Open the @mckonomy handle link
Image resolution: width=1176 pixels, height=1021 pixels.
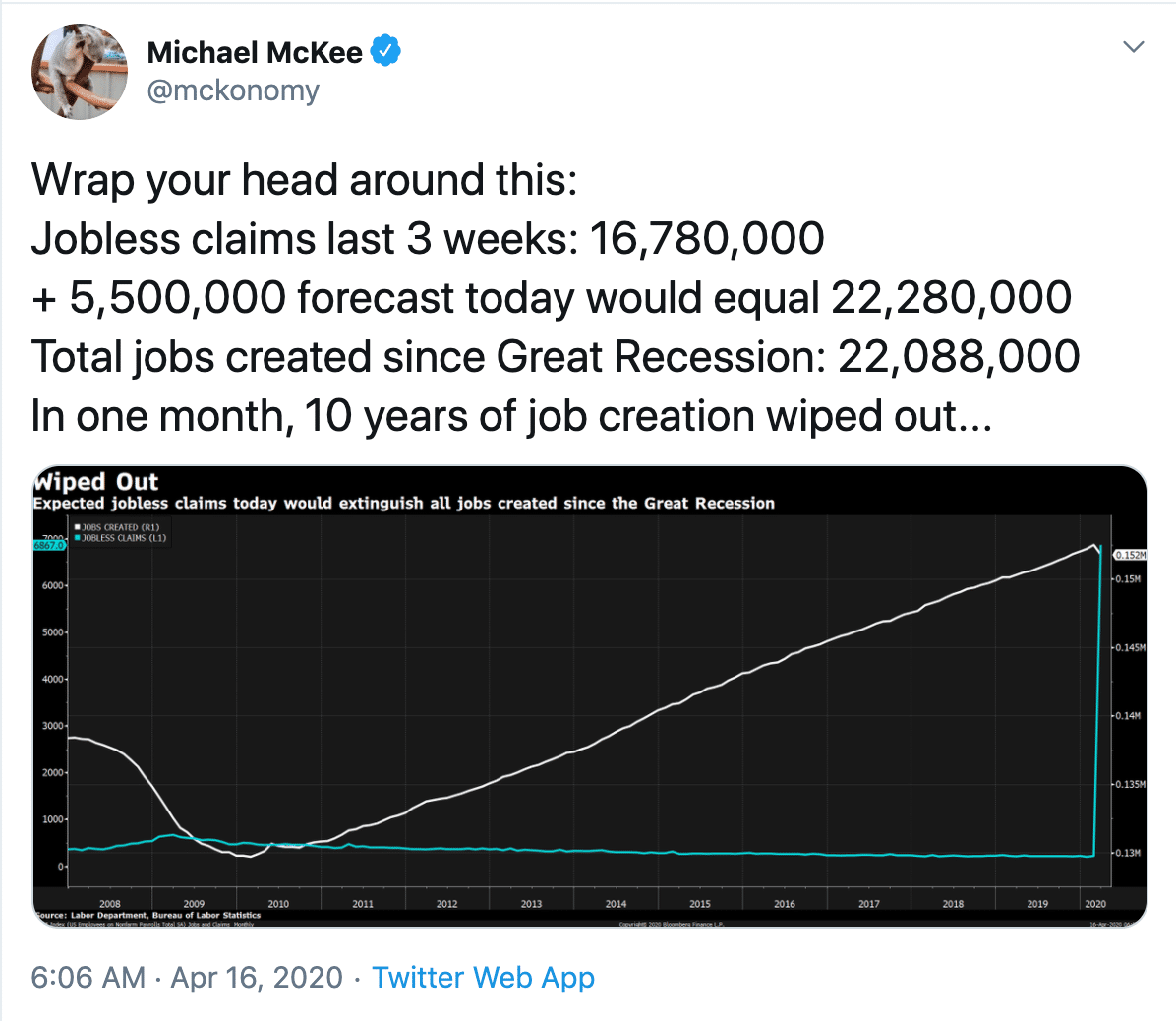(233, 90)
